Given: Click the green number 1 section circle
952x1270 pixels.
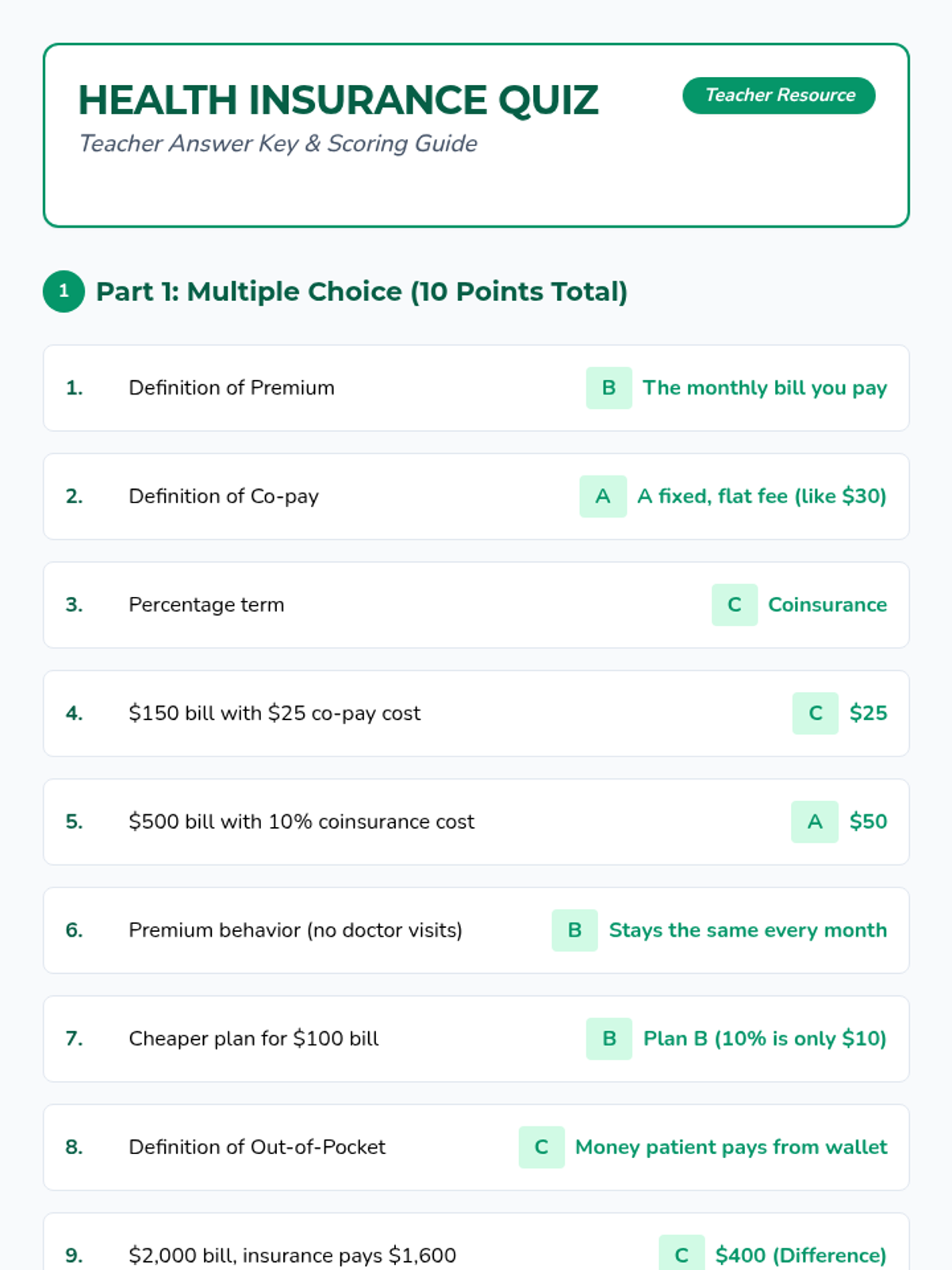Looking at the screenshot, I should coord(63,291).
